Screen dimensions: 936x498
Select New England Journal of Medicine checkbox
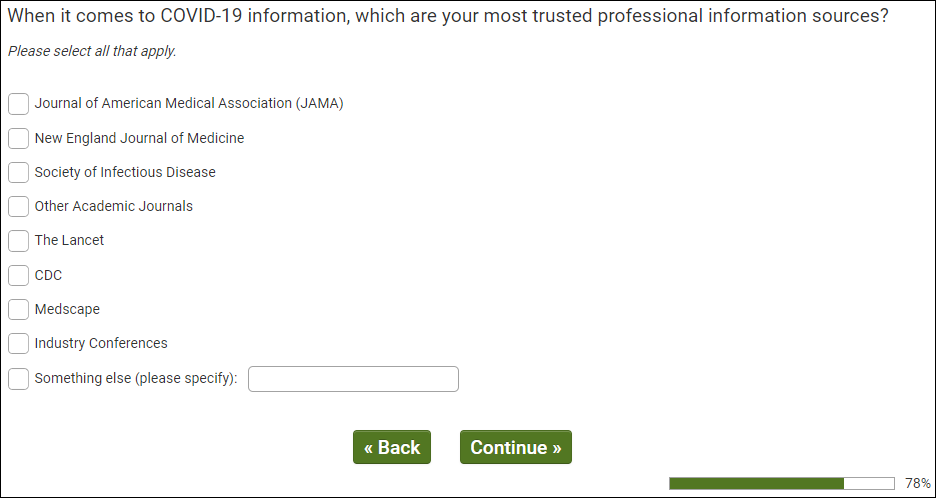[18, 138]
